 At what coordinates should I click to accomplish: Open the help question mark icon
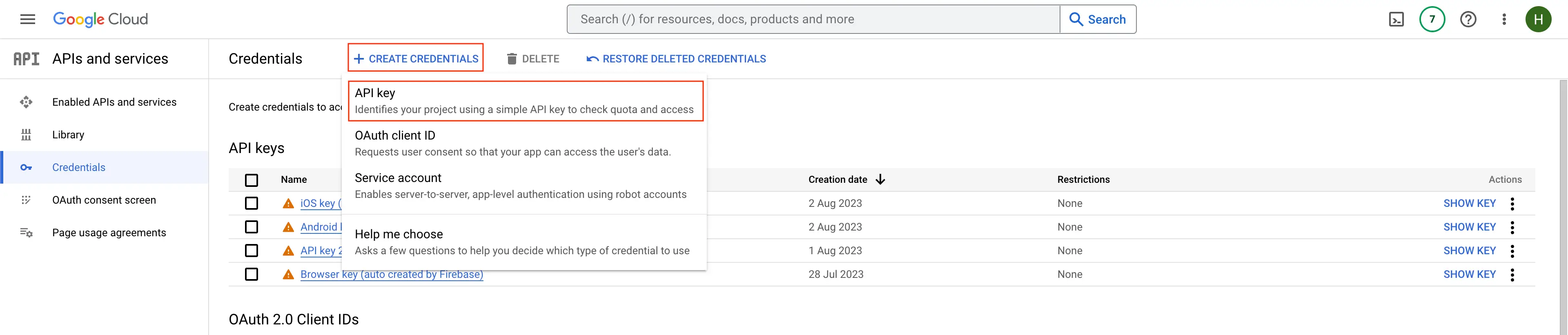1468,20
